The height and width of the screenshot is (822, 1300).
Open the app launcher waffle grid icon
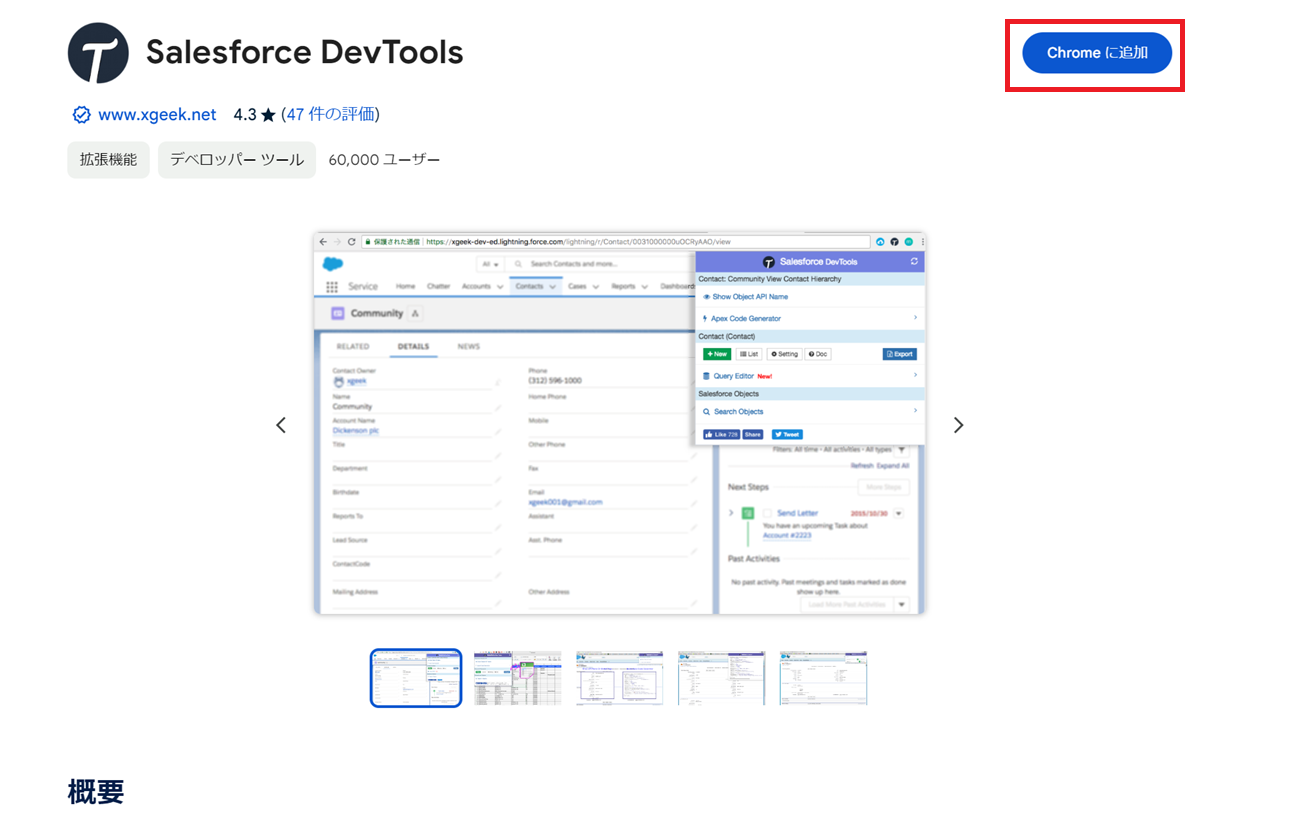(332, 287)
